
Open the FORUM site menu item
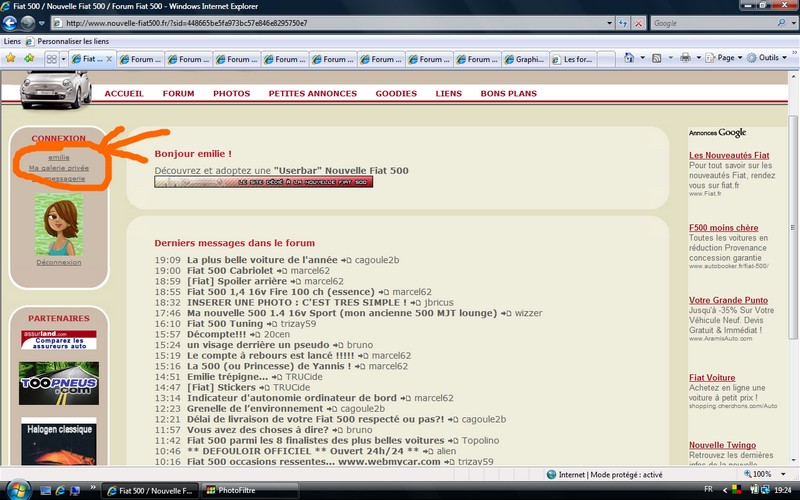coord(179,93)
